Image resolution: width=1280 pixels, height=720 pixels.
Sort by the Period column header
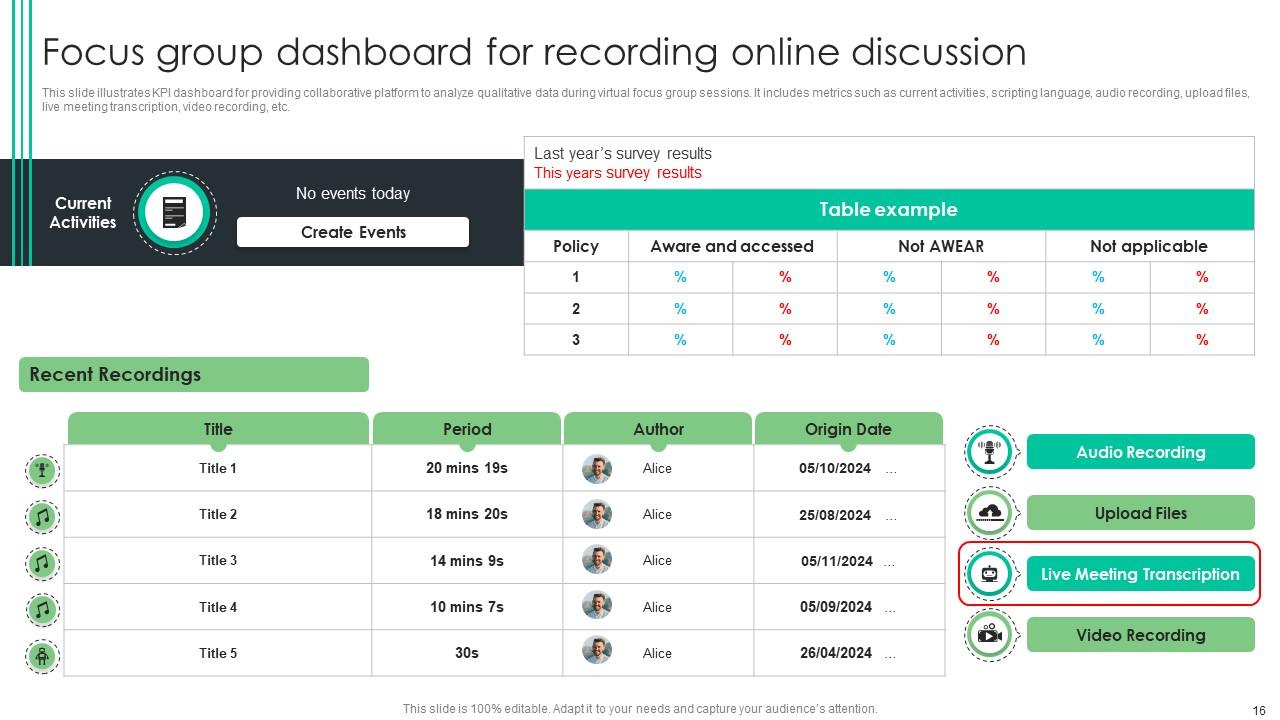tap(467, 429)
